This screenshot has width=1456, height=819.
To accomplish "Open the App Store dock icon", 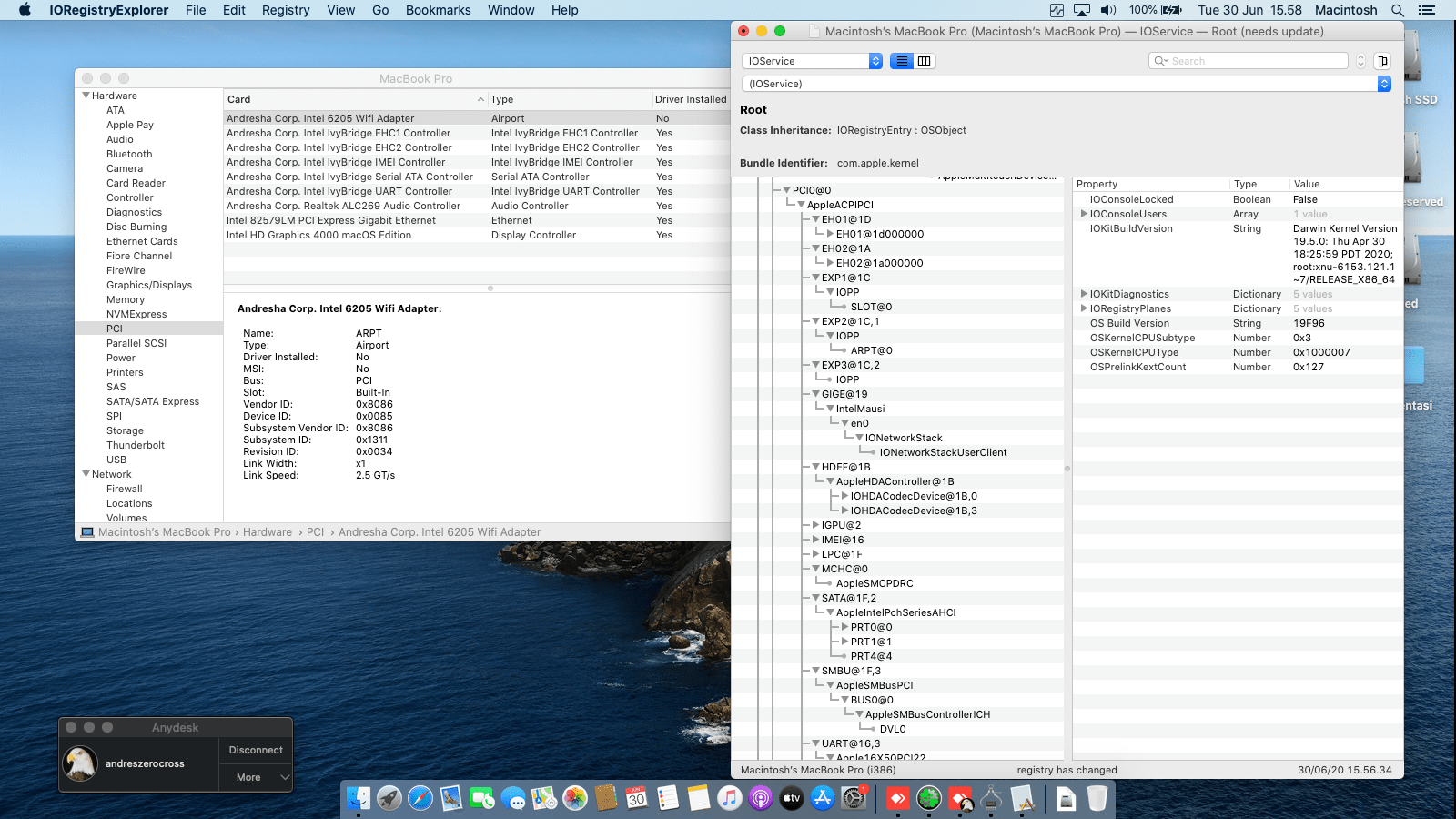I will [x=823, y=799].
